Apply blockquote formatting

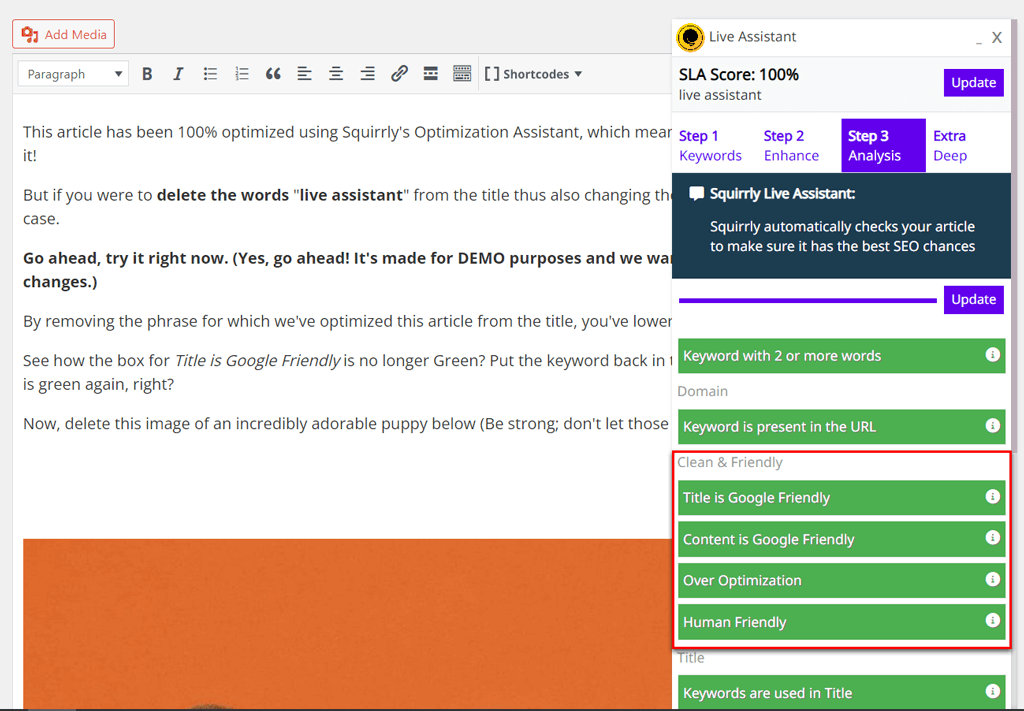[273, 74]
